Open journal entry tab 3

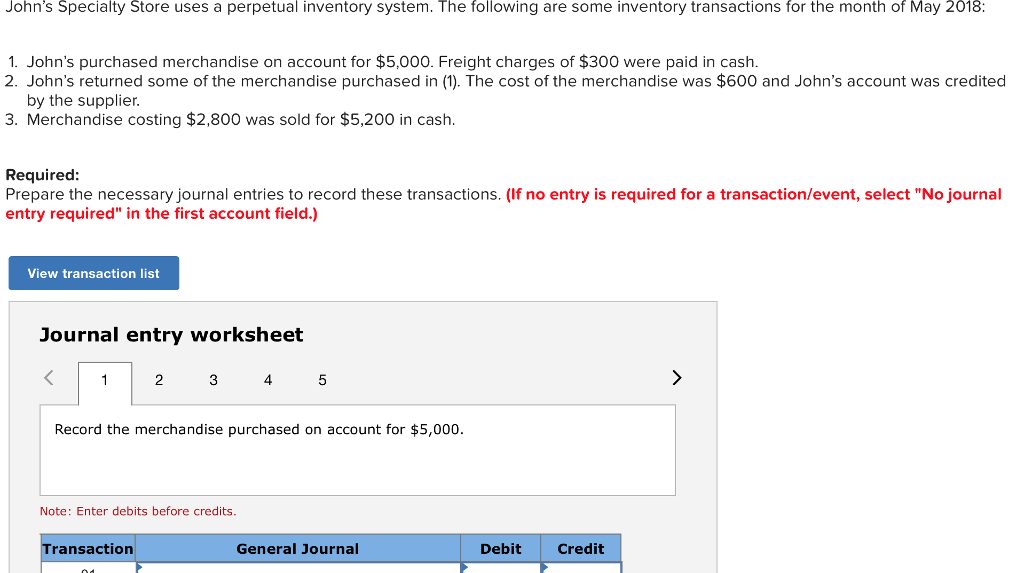pos(213,380)
